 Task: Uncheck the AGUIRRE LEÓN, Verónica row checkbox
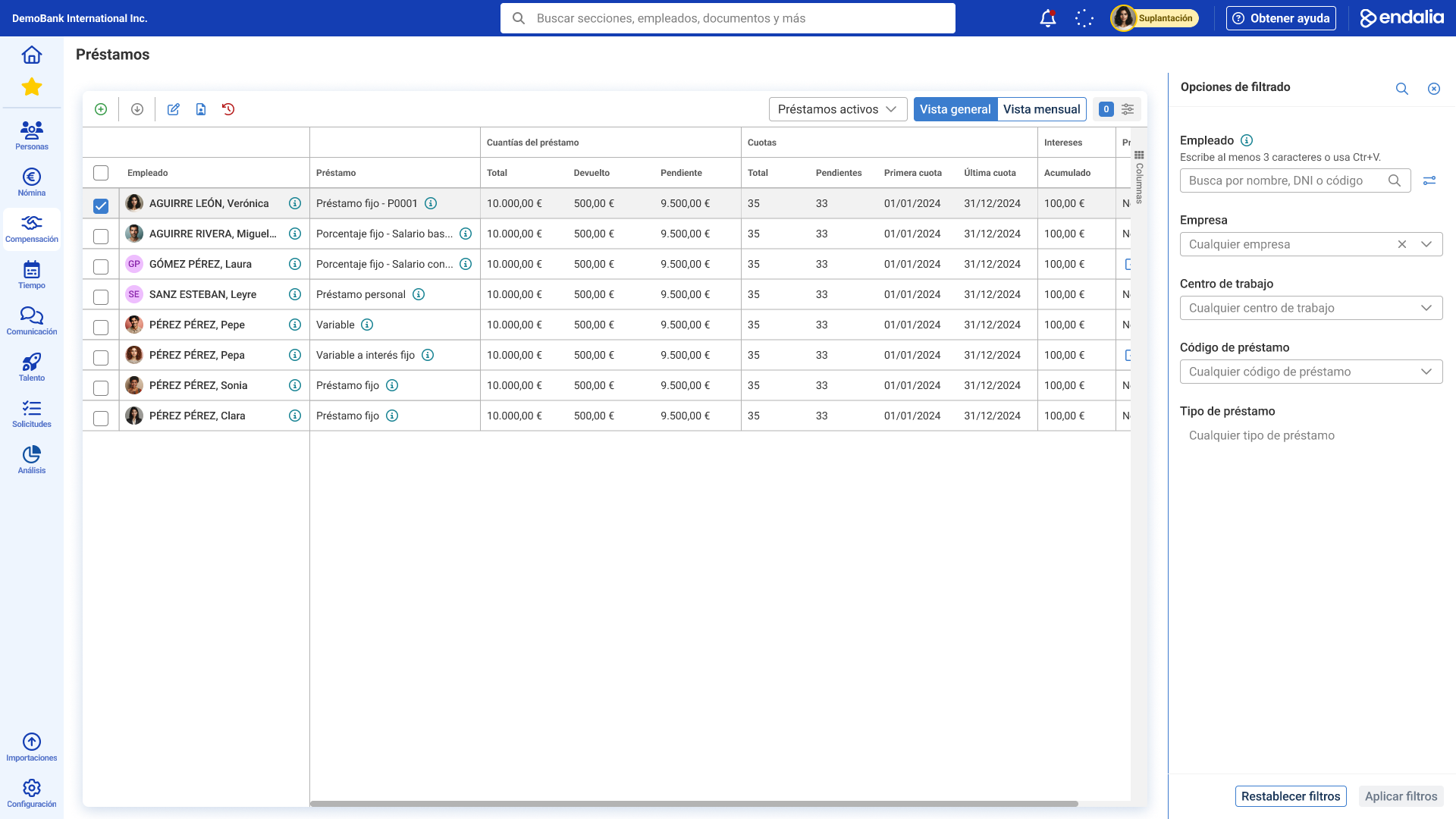(x=101, y=206)
